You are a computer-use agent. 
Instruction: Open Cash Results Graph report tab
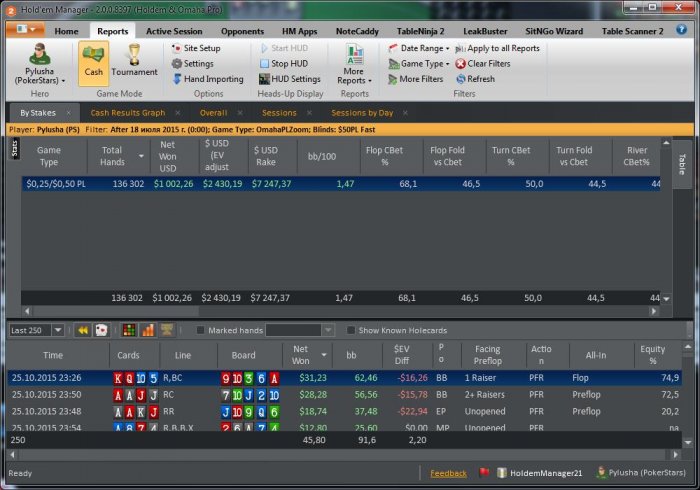pos(128,113)
